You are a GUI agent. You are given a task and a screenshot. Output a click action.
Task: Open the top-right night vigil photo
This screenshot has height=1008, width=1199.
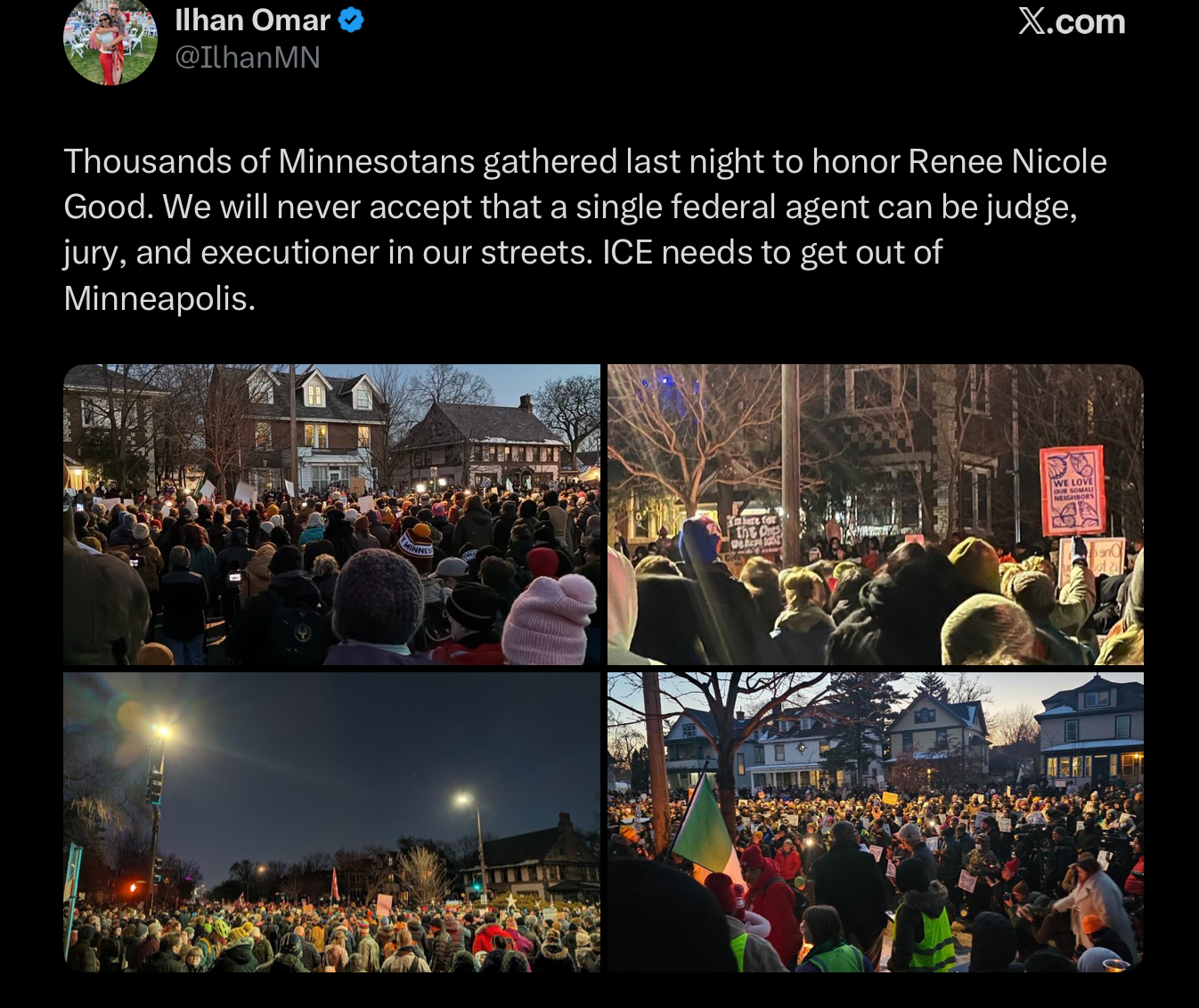[x=875, y=515]
